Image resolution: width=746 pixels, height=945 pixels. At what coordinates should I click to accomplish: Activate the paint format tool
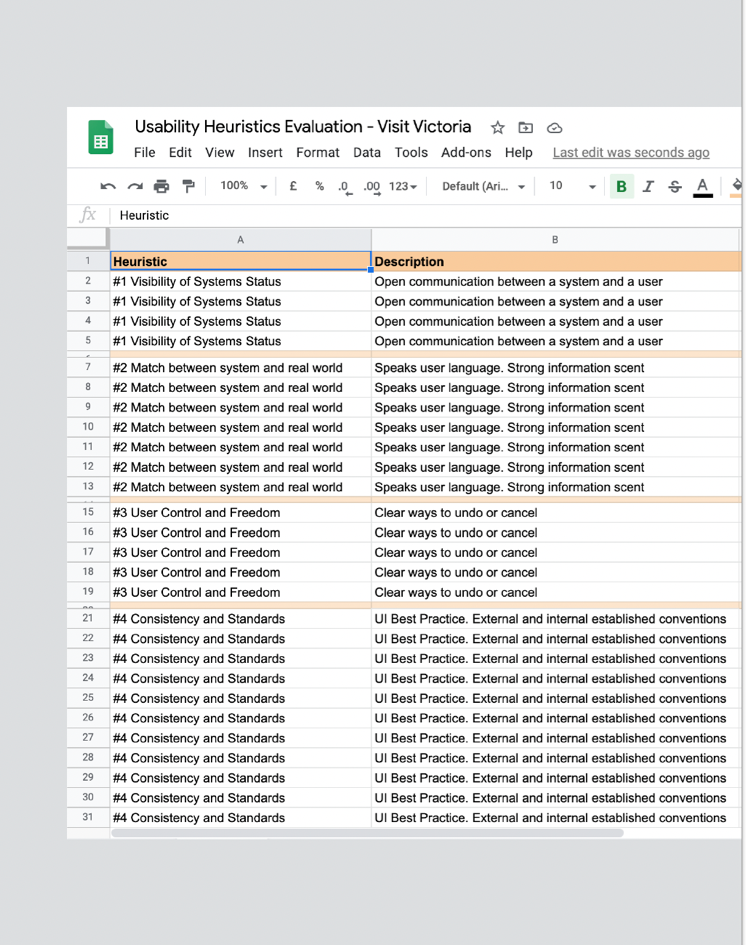pyautogui.click(x=189, y=186)
